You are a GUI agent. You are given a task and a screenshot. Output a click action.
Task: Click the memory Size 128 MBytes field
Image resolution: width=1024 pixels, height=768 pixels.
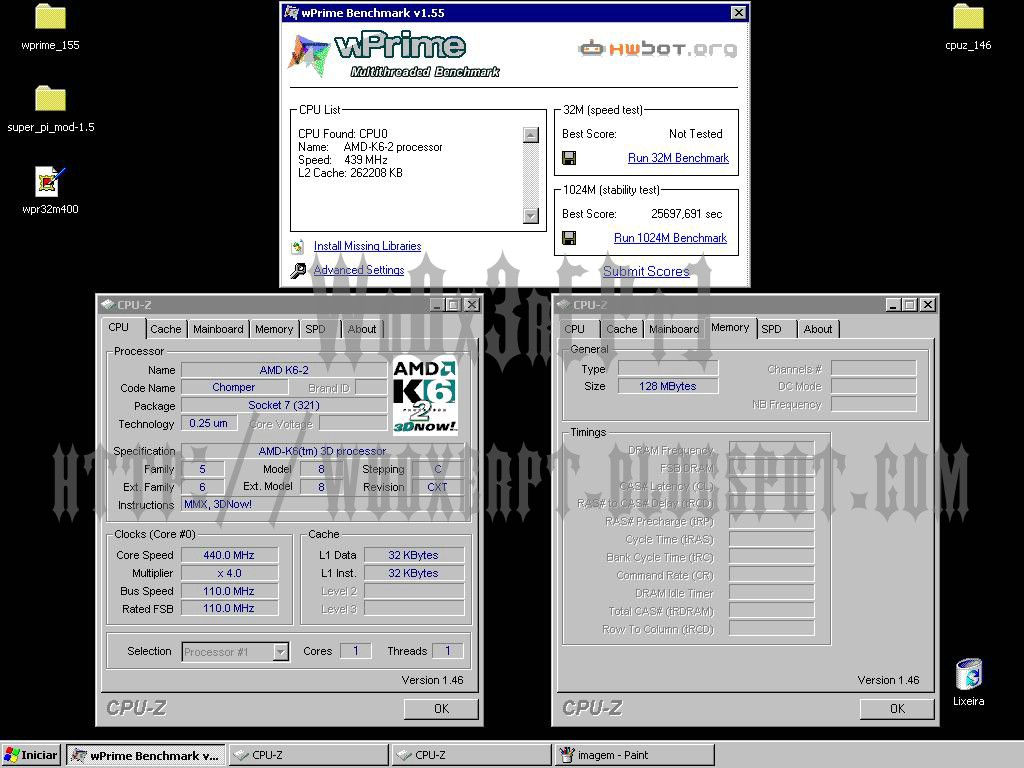click(x=667, y=386)
